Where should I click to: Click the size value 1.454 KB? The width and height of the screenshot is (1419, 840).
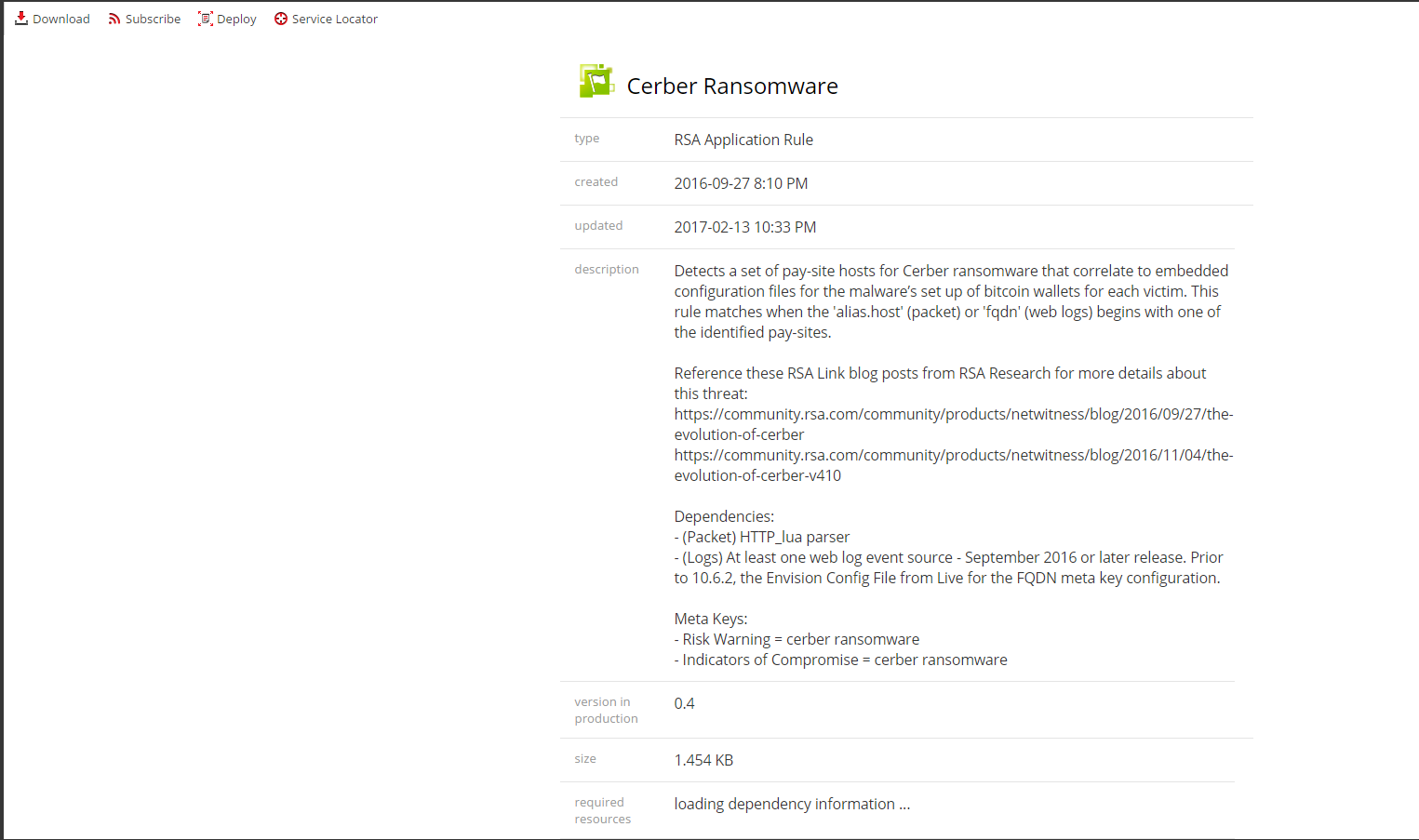(703, 760)
